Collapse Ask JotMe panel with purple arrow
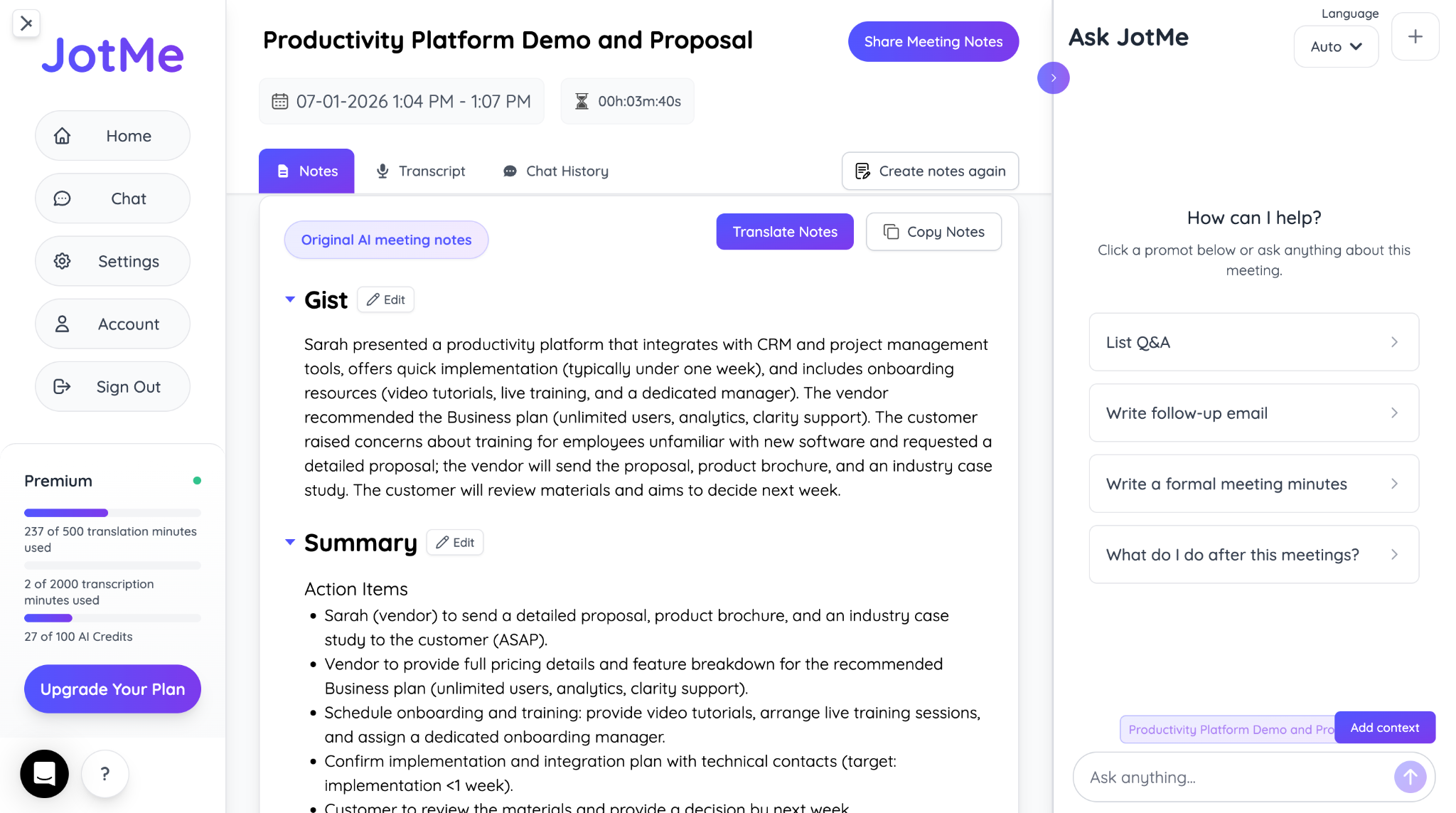Screen dimensions: 1456x813 pos(1053,78)
